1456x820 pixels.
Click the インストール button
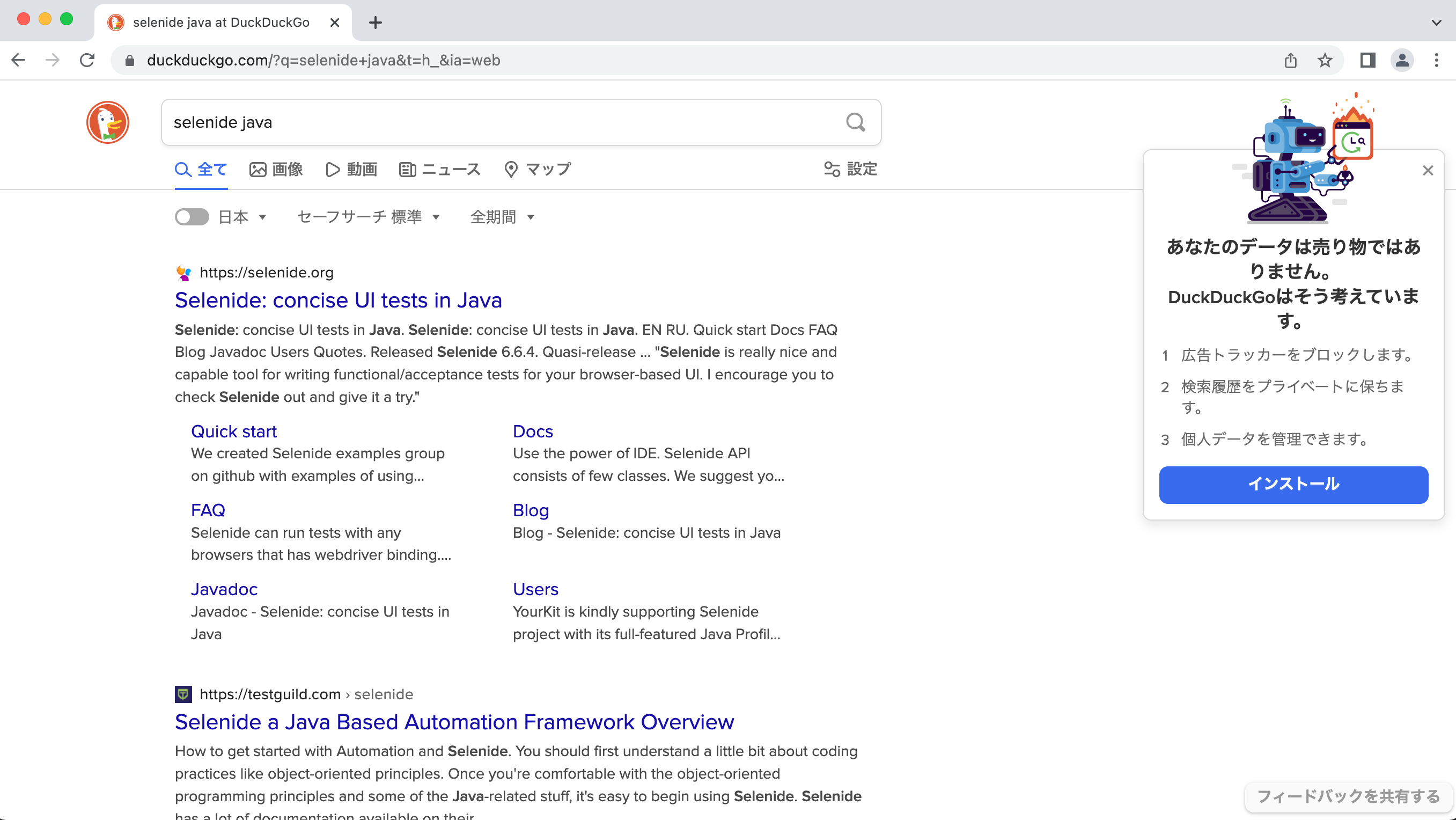click(1293, 485)
